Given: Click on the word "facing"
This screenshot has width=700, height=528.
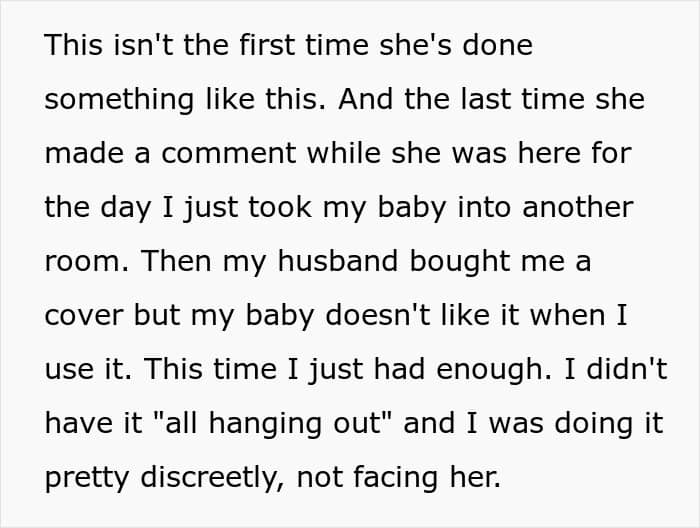Looking at the screenshot, I should pos(395,478).
